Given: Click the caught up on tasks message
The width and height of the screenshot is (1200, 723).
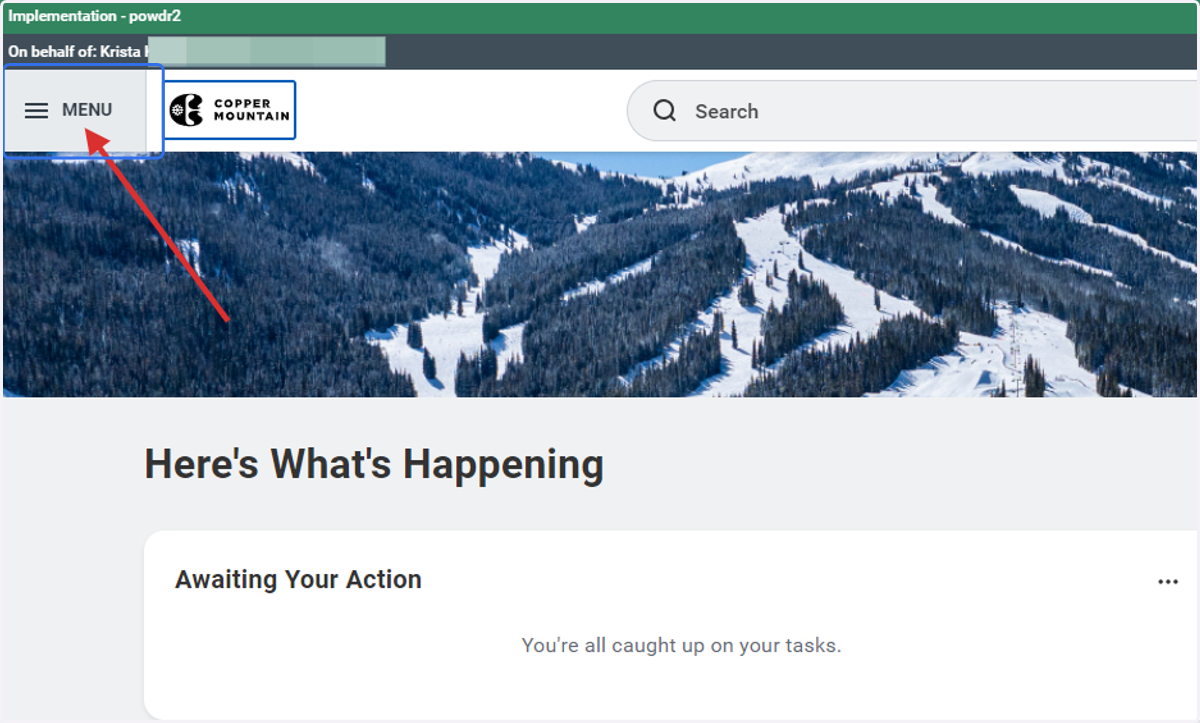Looking at the screenshot, I should coord(681,646).
